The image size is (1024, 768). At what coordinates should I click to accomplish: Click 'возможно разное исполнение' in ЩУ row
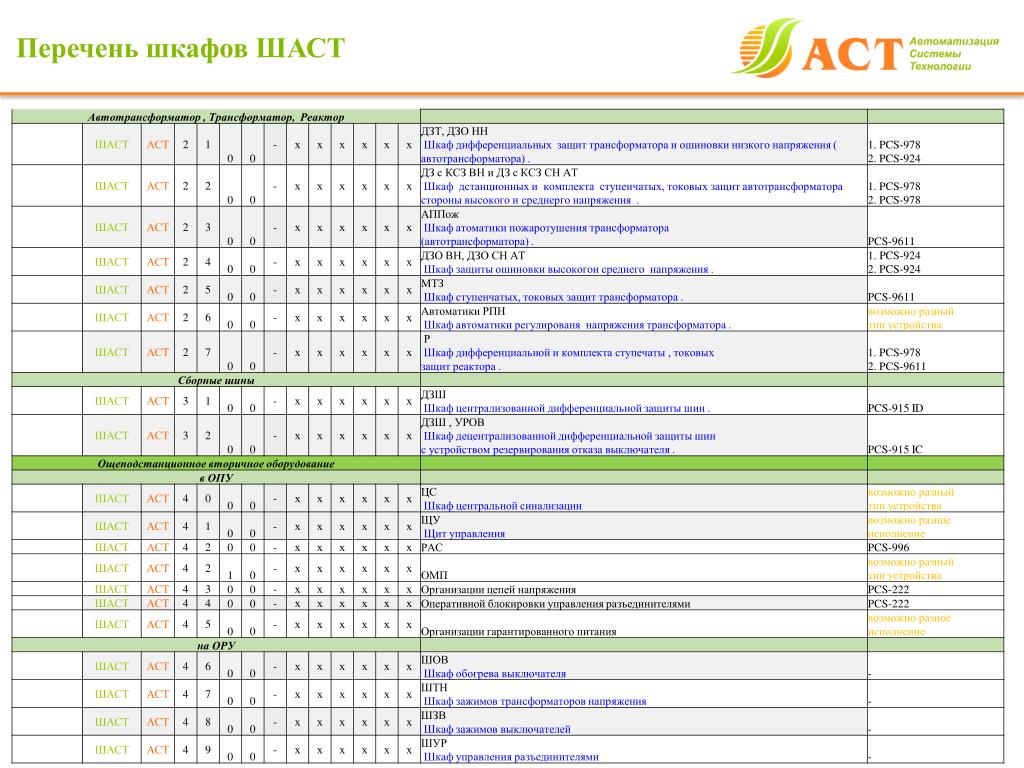(910, 527)
